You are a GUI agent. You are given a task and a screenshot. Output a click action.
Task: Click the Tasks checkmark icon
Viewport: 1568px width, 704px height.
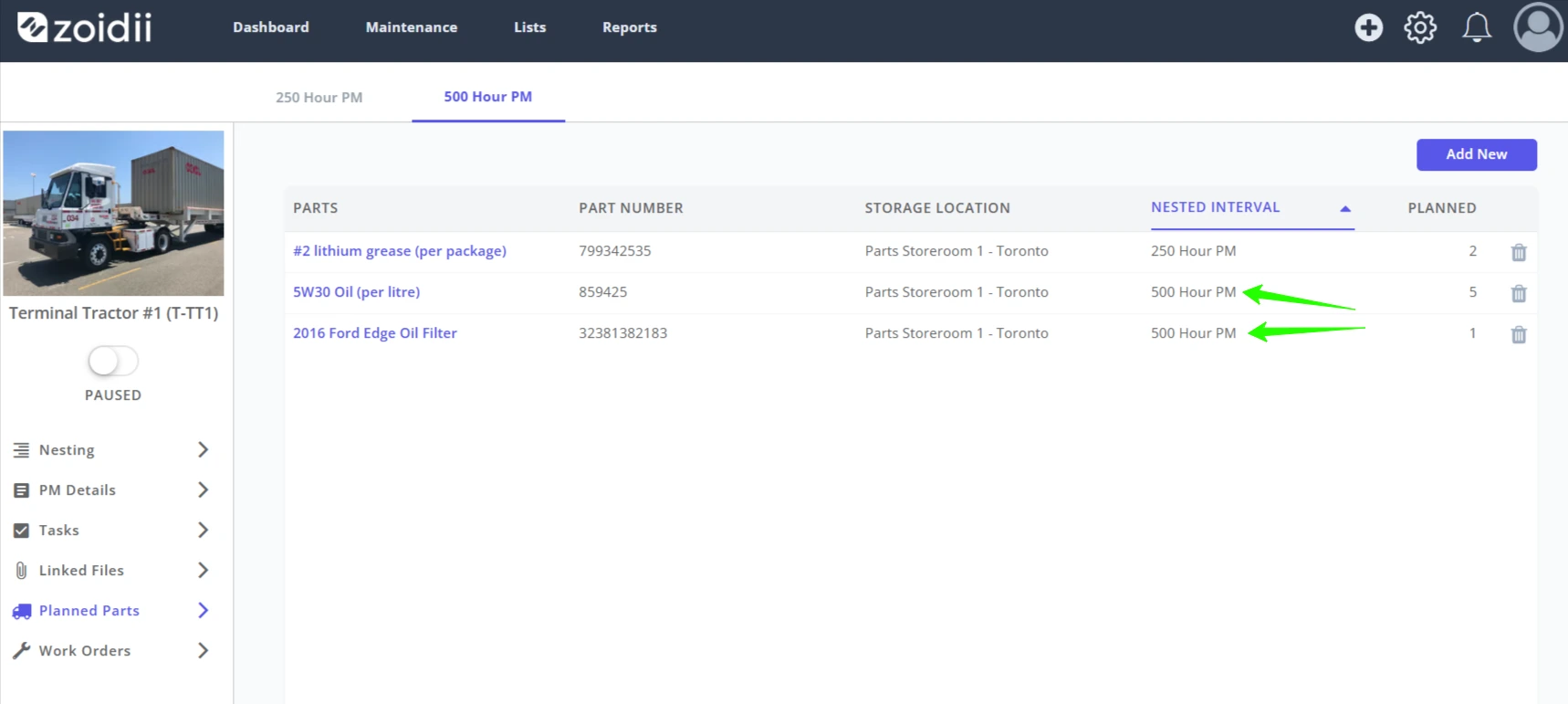(x=21, y=531)
